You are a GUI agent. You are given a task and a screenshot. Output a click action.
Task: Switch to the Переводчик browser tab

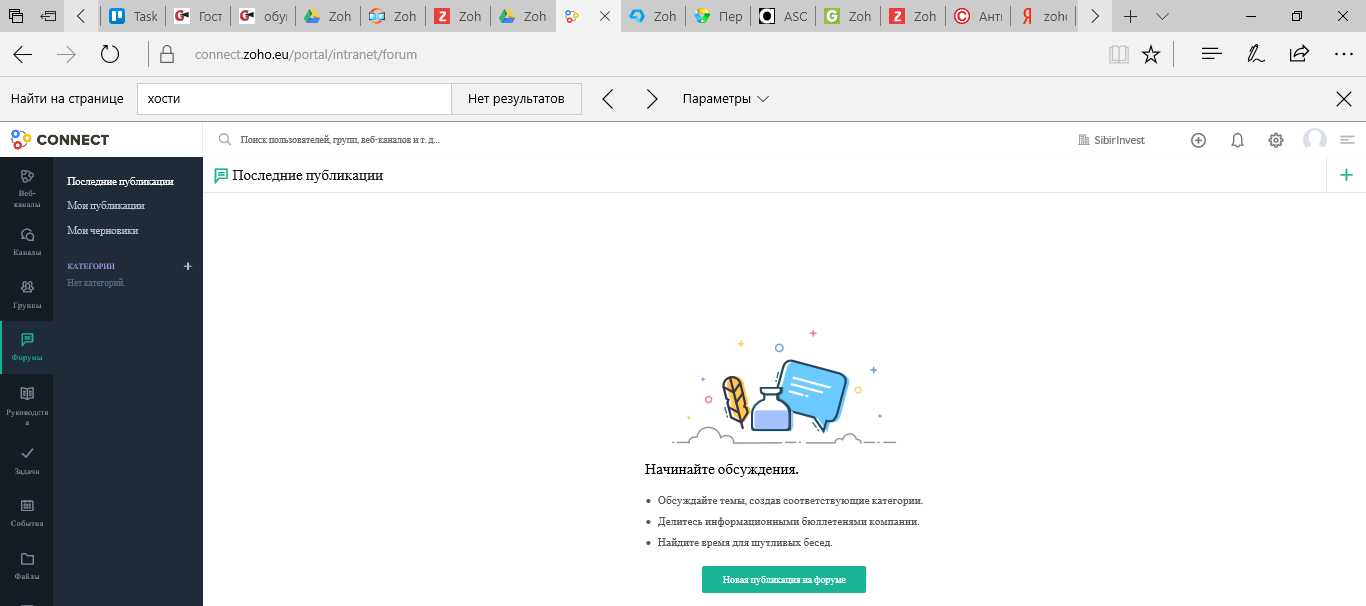point(717,16)
